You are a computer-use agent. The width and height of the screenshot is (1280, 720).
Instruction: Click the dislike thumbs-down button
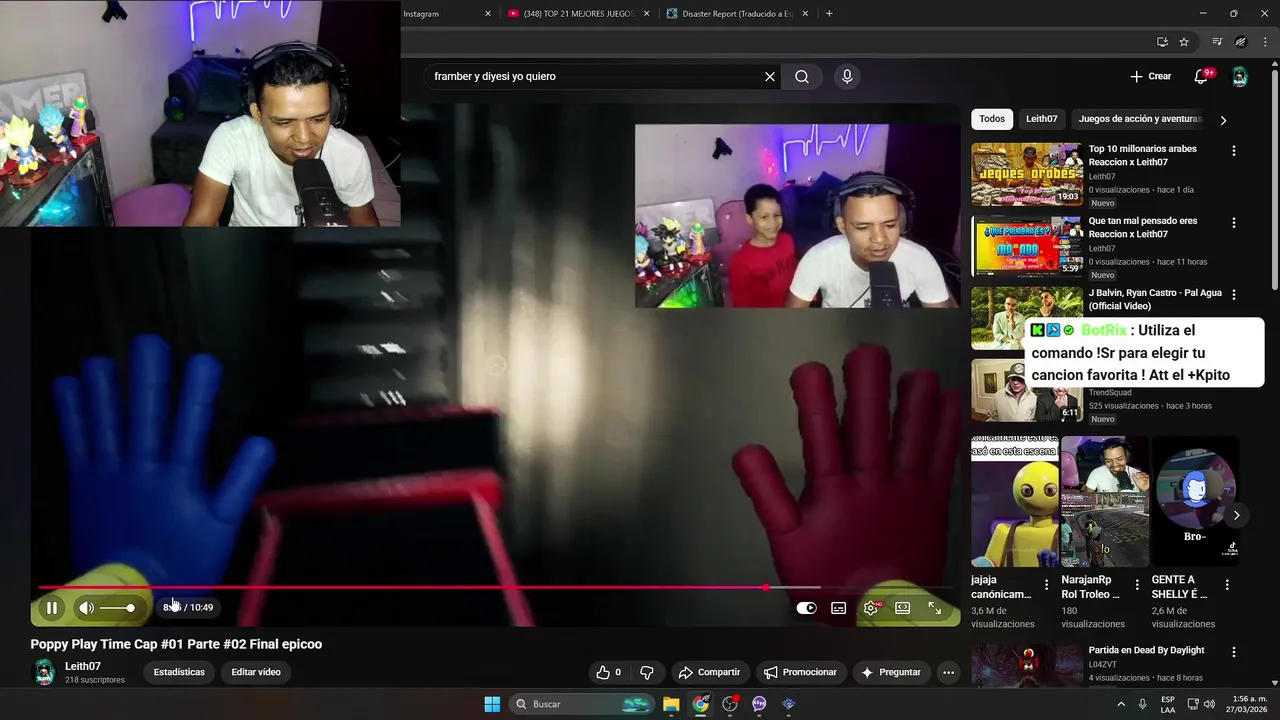pos(647,672)
